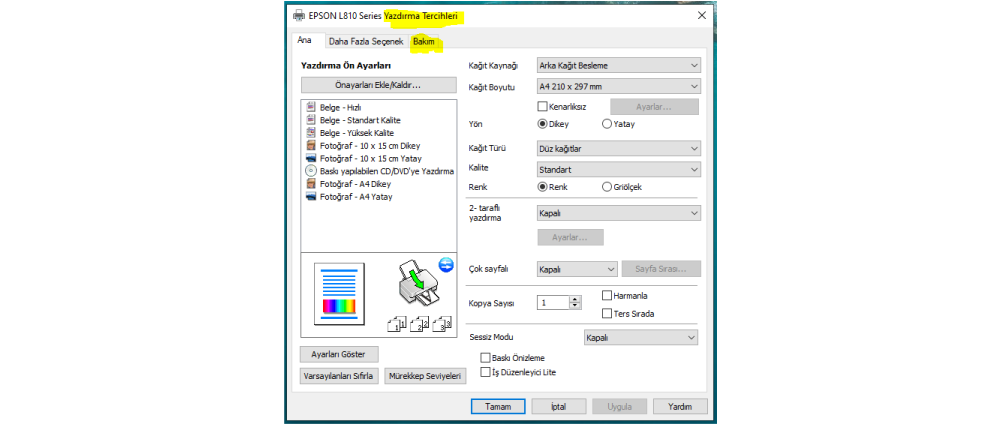Increase Kopya Sayısı with the up arrow
The height and width of the screenshot is (424, 1001).
click(x=576, y=299)
